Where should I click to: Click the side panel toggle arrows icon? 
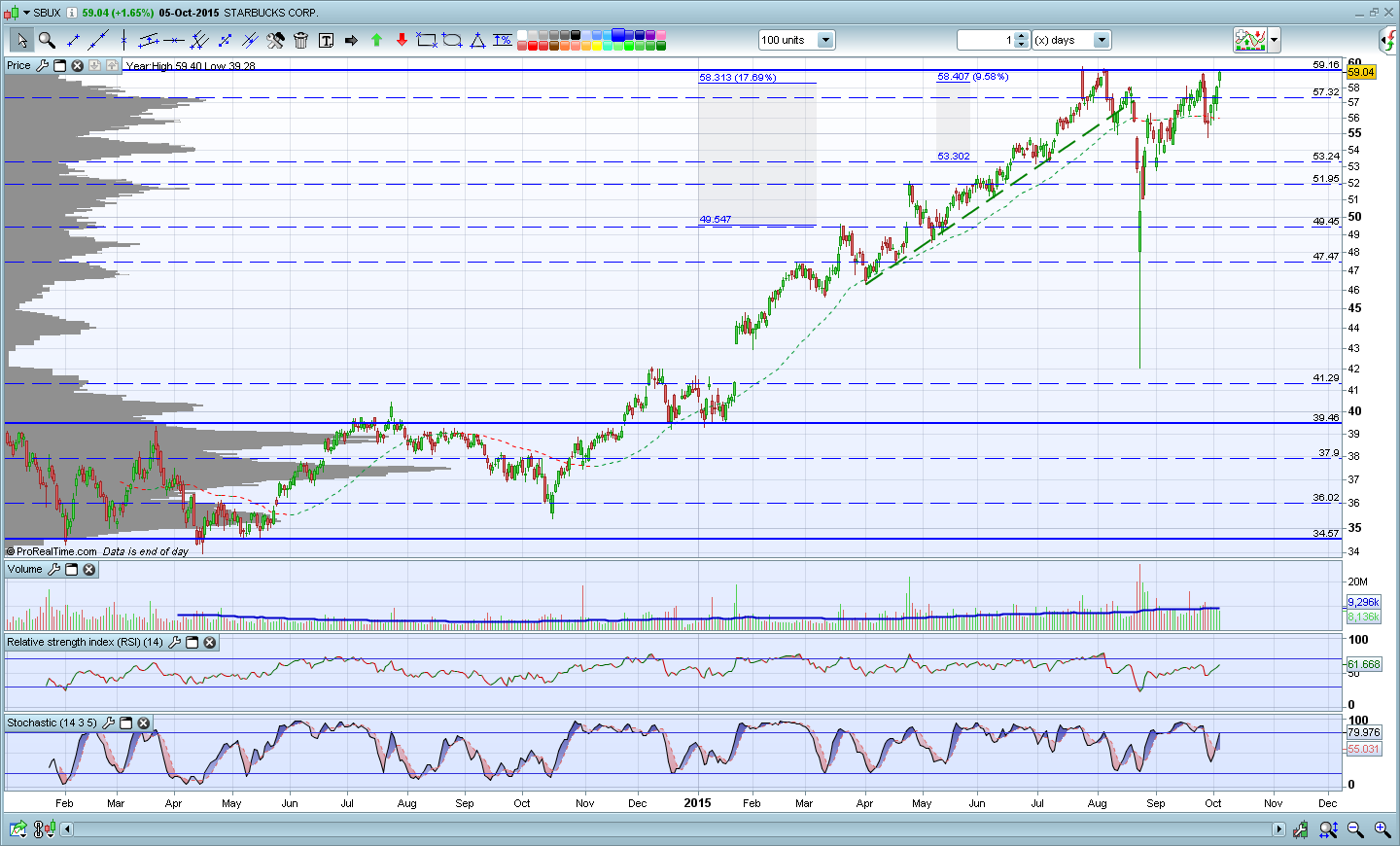pos(1388,40)
